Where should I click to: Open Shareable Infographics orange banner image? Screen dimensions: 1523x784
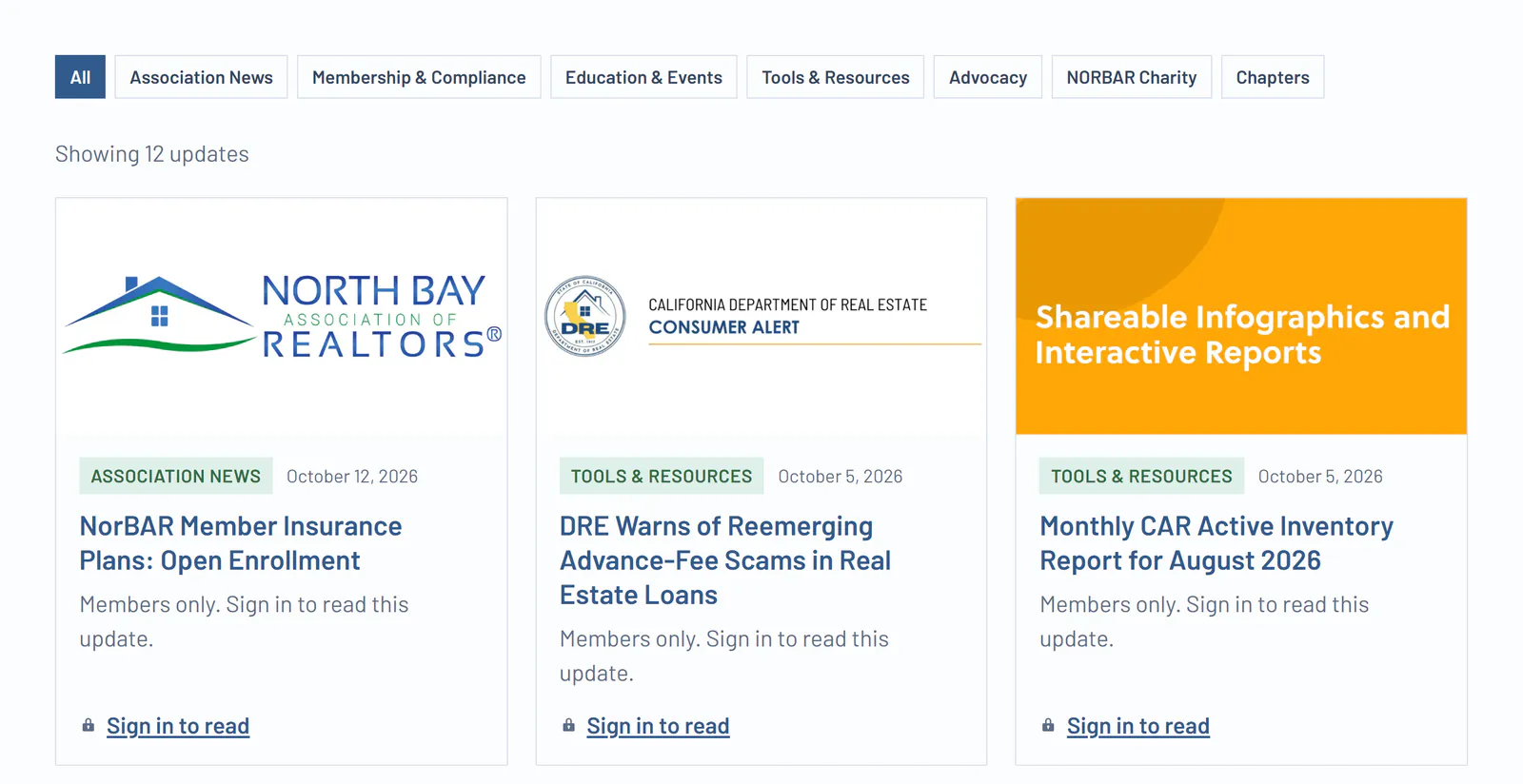coord(1241,317)
